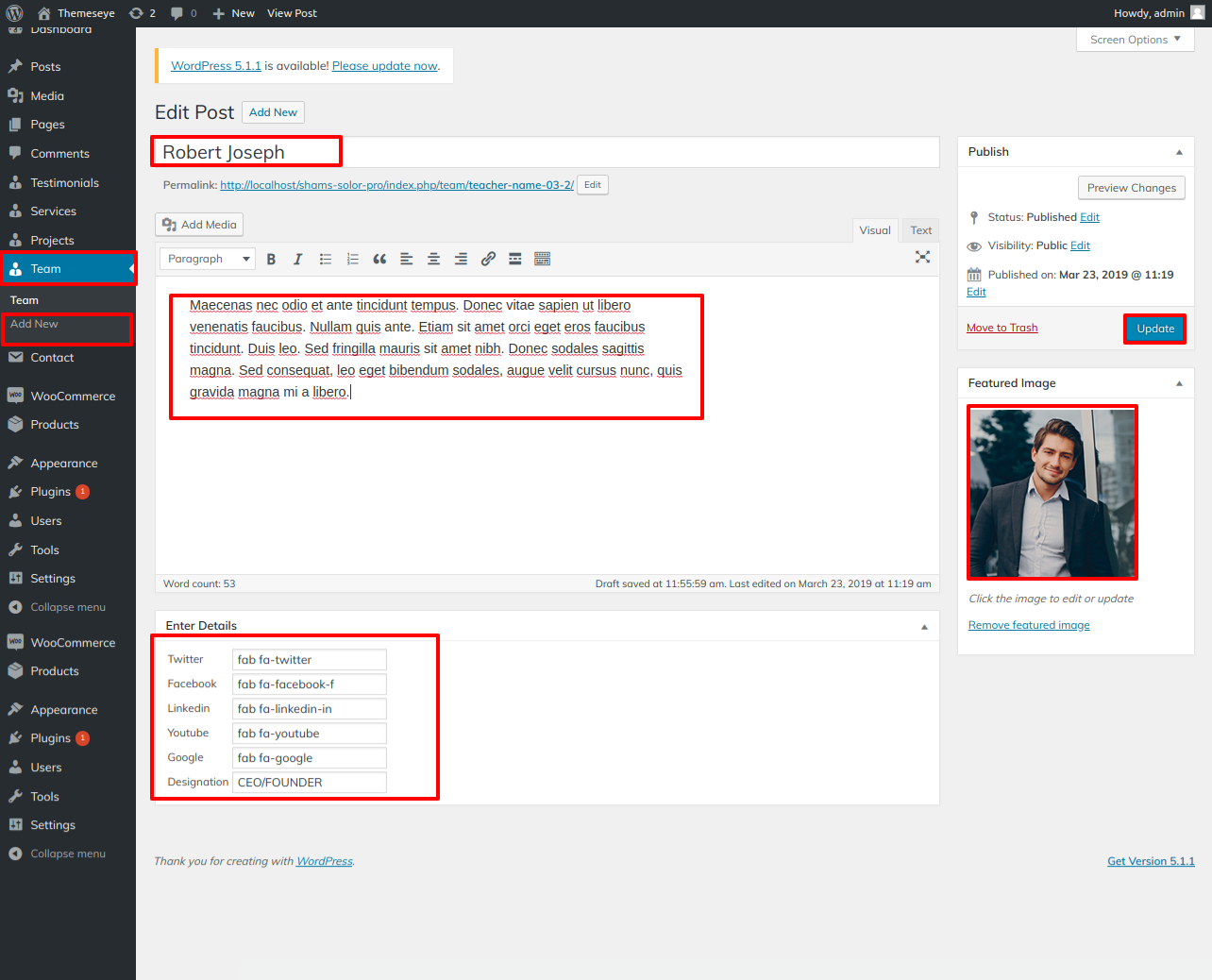The width and height of the screenshot is (1212, 980).
Task: Switch to the Text editor tab
Action: (x=920, y=230)
